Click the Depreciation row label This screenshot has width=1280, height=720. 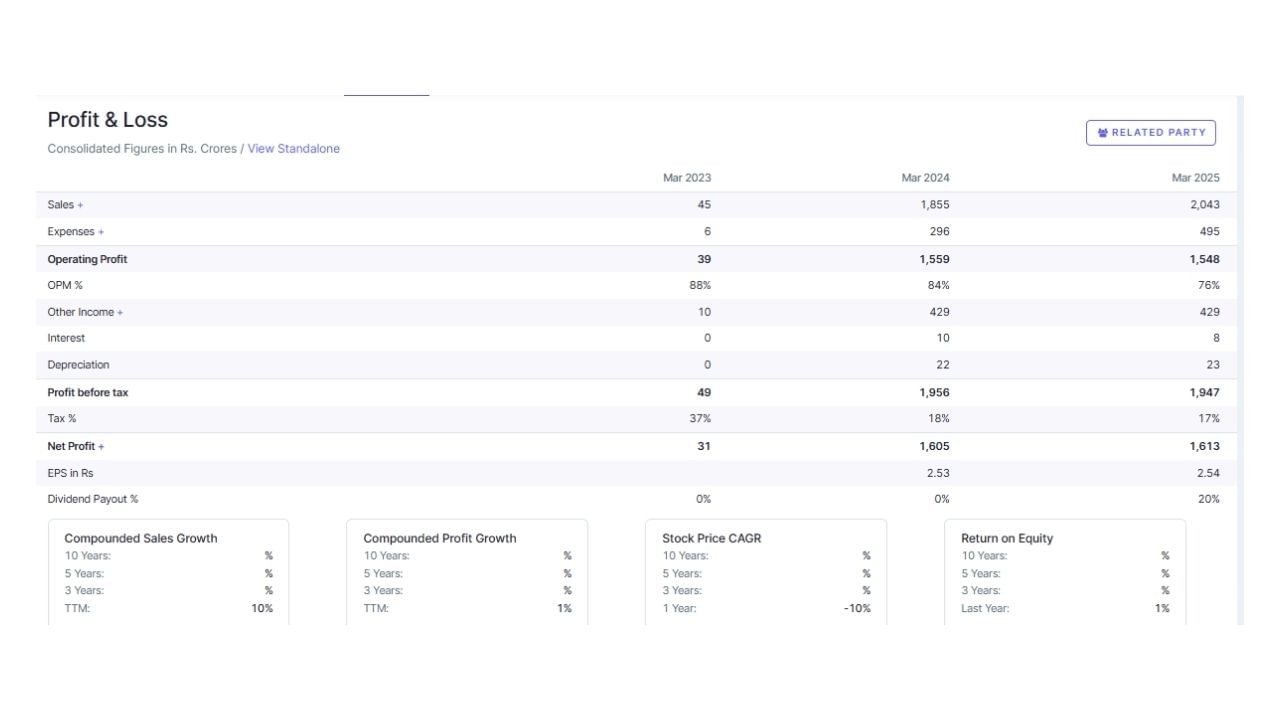pyautogui.click(x=78, y=365)
